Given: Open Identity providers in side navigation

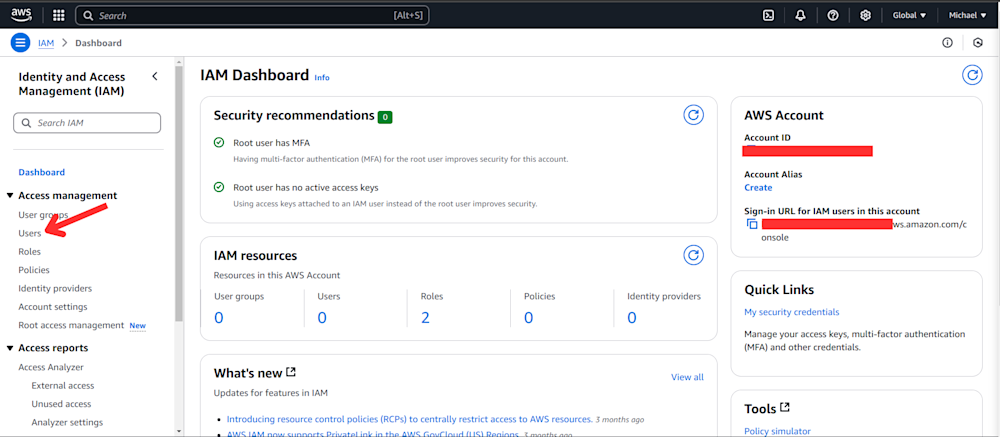Looking at the screenshot, I should [x=55, y=288].
